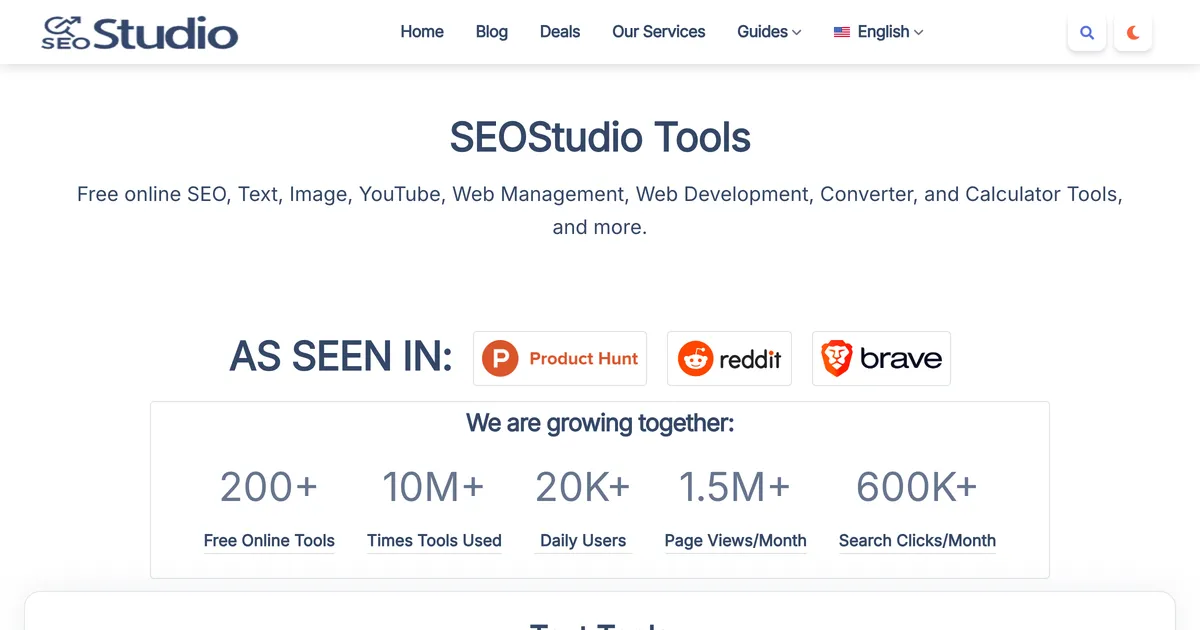This screenshot has height=630, width=1200.
Task: Open the search with the magnifier icon
Action: [x=1087, y=31]
